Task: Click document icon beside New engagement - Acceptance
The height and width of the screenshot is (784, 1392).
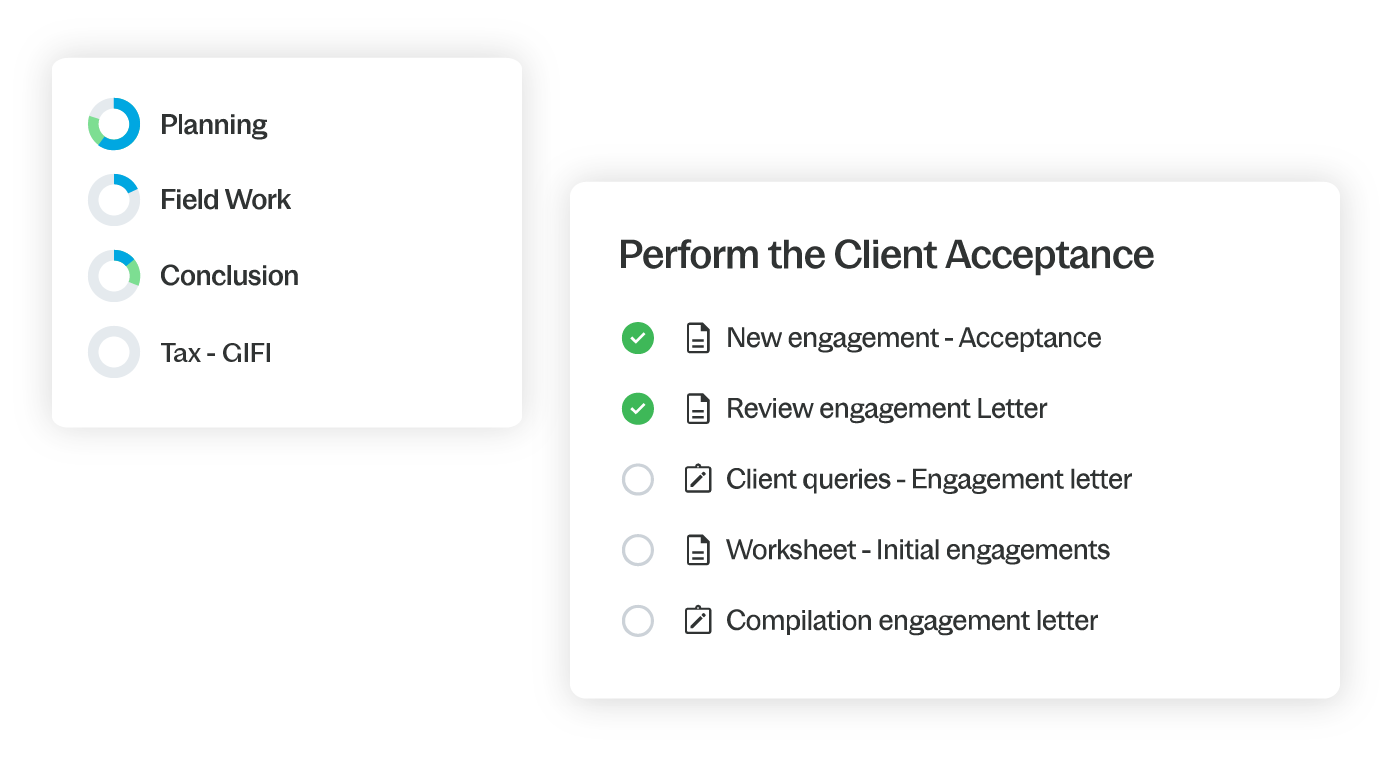Action: [697, 338]
